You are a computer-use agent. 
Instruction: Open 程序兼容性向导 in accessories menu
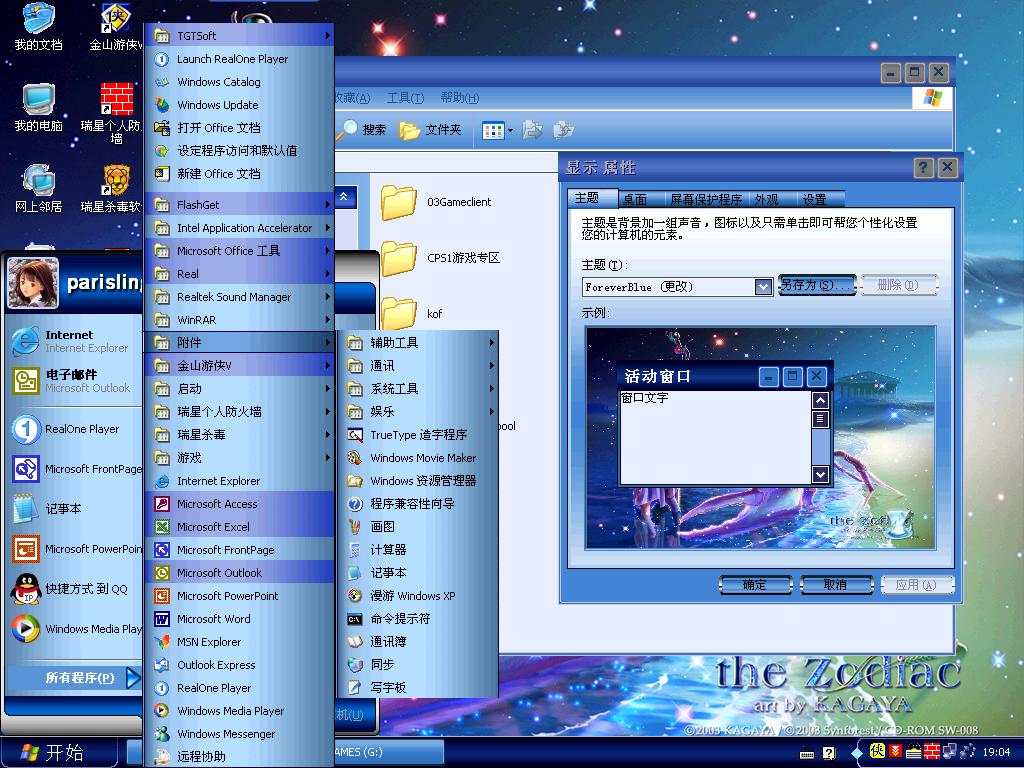coord(418,504)
